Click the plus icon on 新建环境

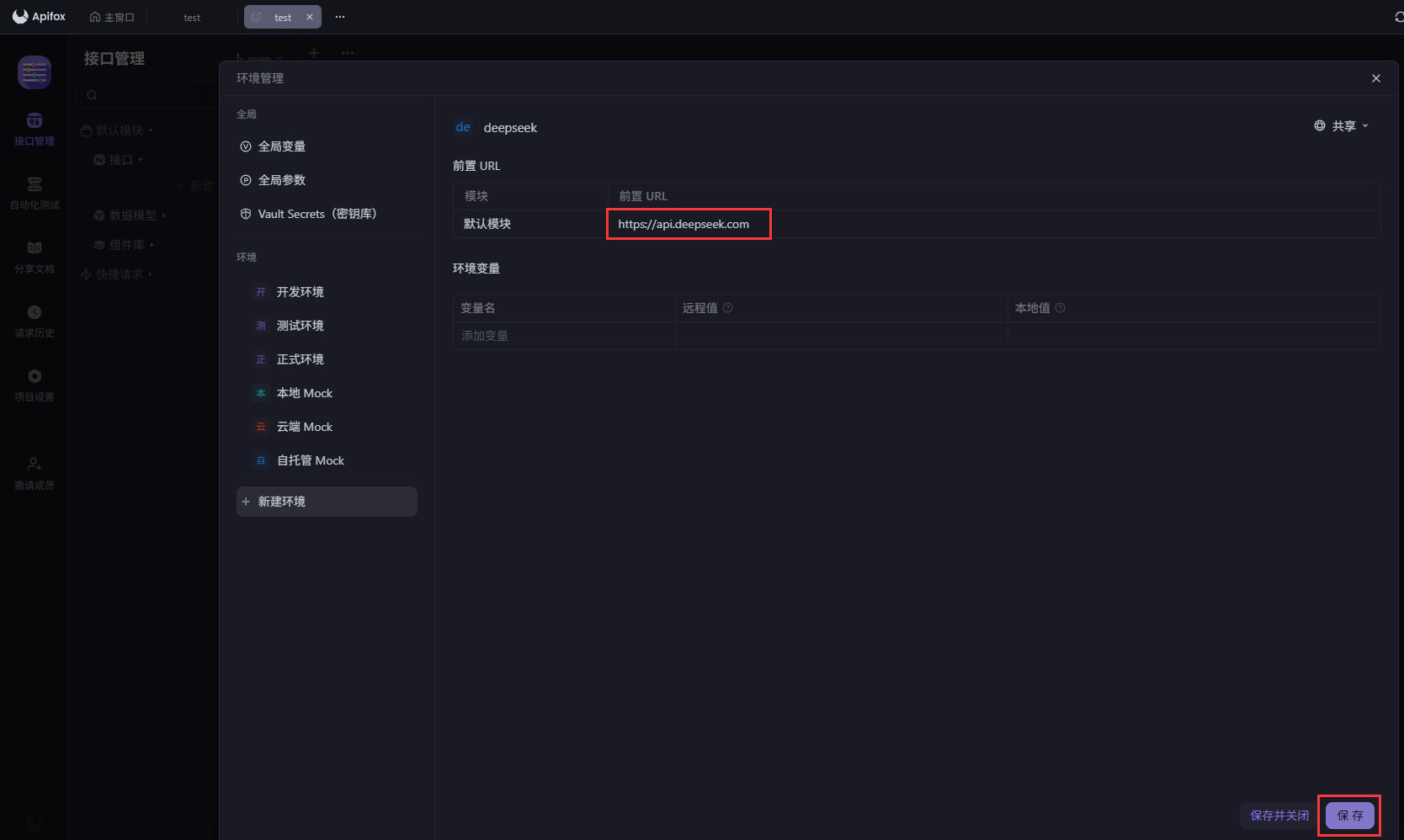pyautogui.click(x=246, y=502)
